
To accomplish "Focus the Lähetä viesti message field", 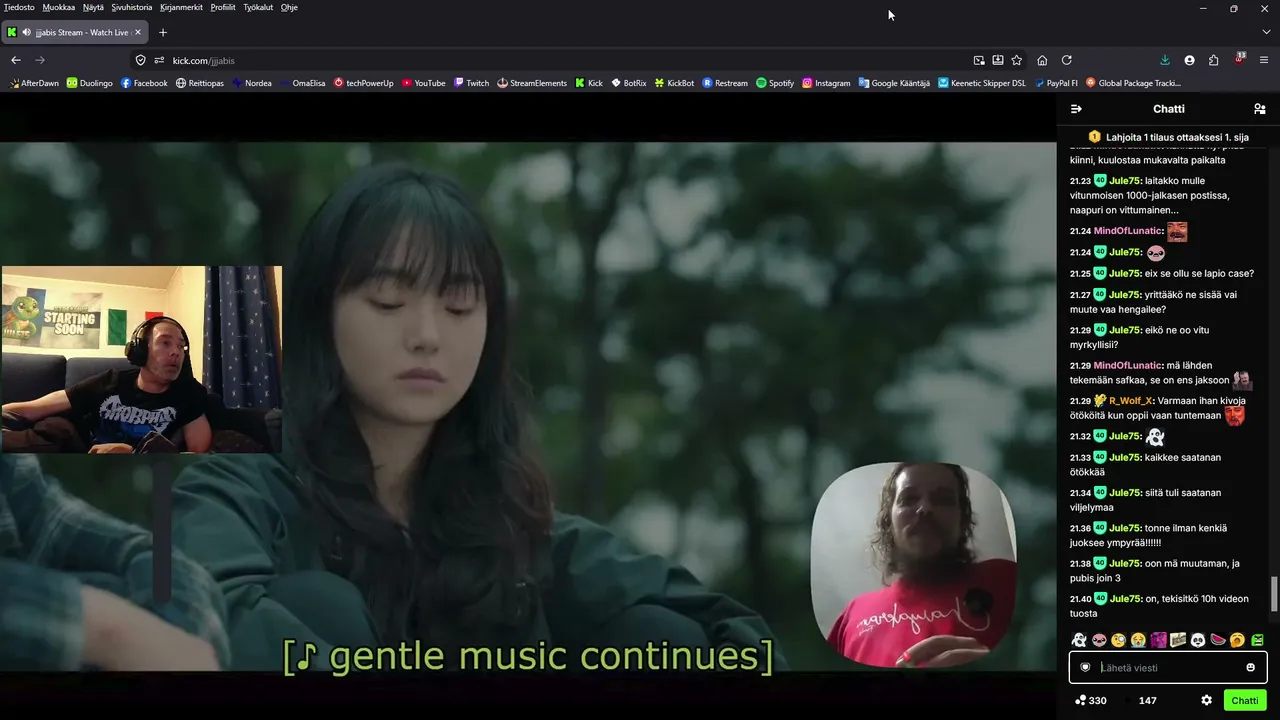I will click(1168, 667).
